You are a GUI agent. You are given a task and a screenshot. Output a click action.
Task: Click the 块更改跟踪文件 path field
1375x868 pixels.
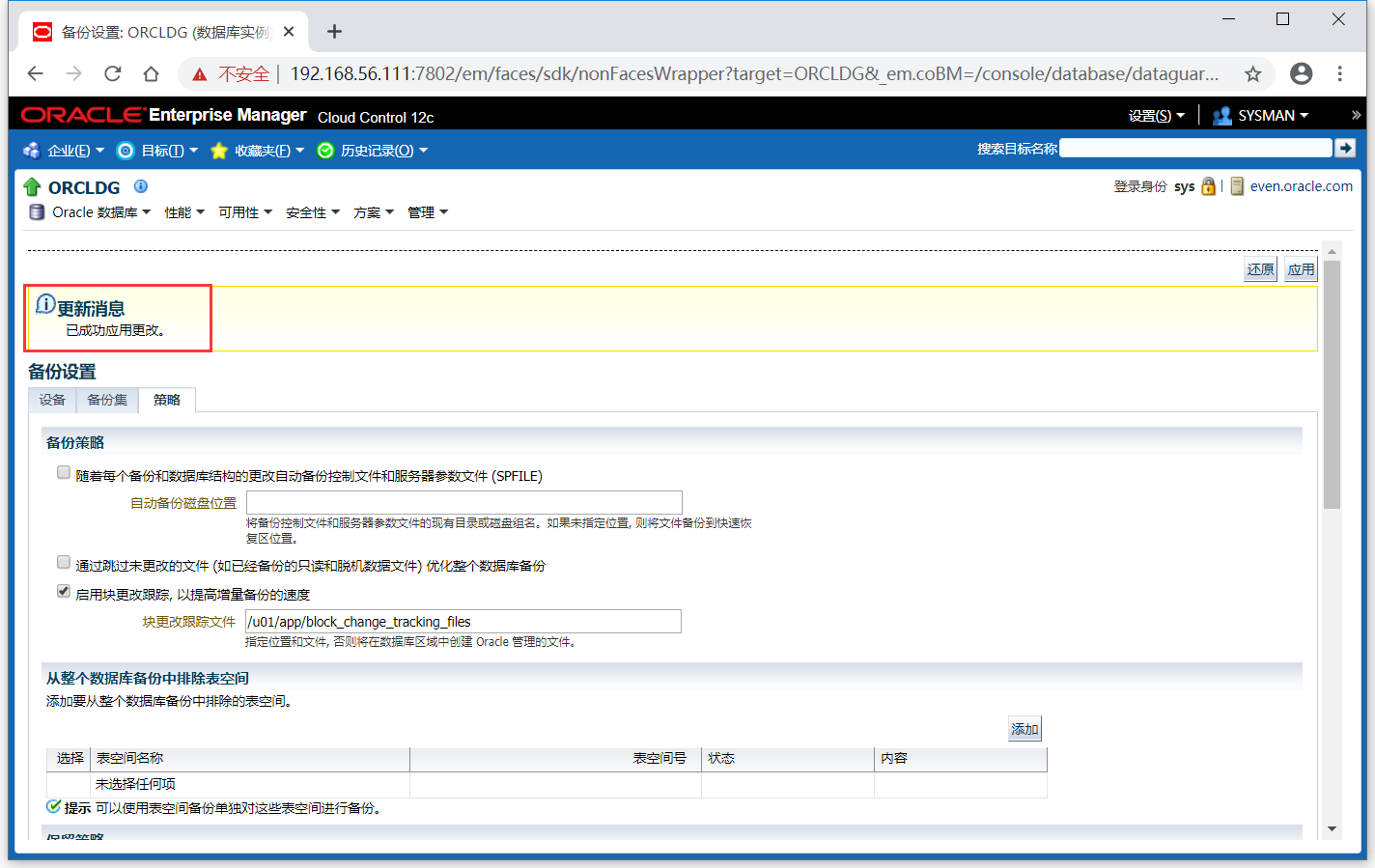[463, 621]
